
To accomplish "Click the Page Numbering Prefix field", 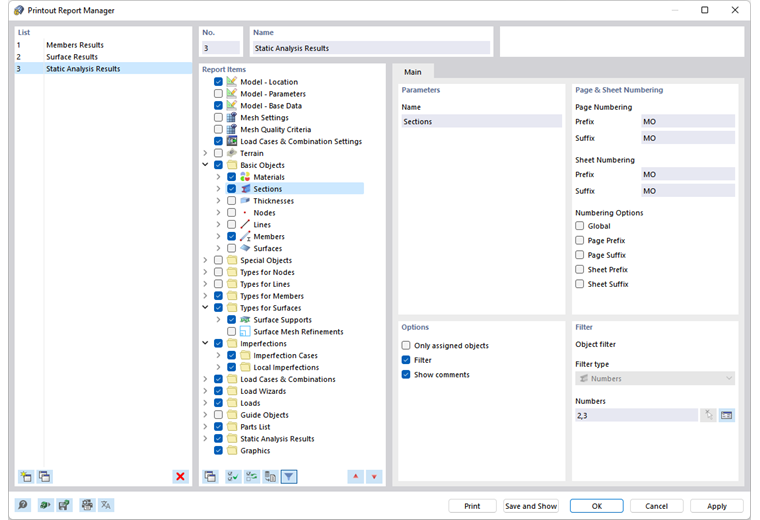I will (687, 122).
